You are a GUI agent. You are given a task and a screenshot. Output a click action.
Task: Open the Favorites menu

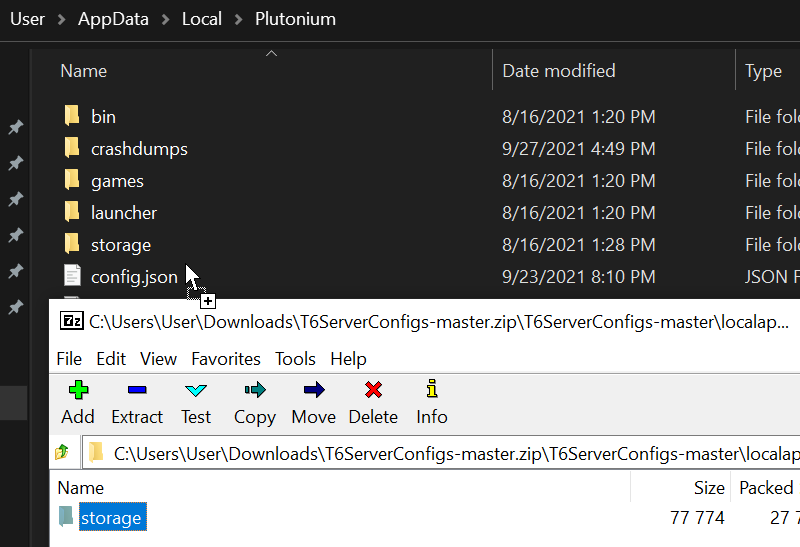225,358
